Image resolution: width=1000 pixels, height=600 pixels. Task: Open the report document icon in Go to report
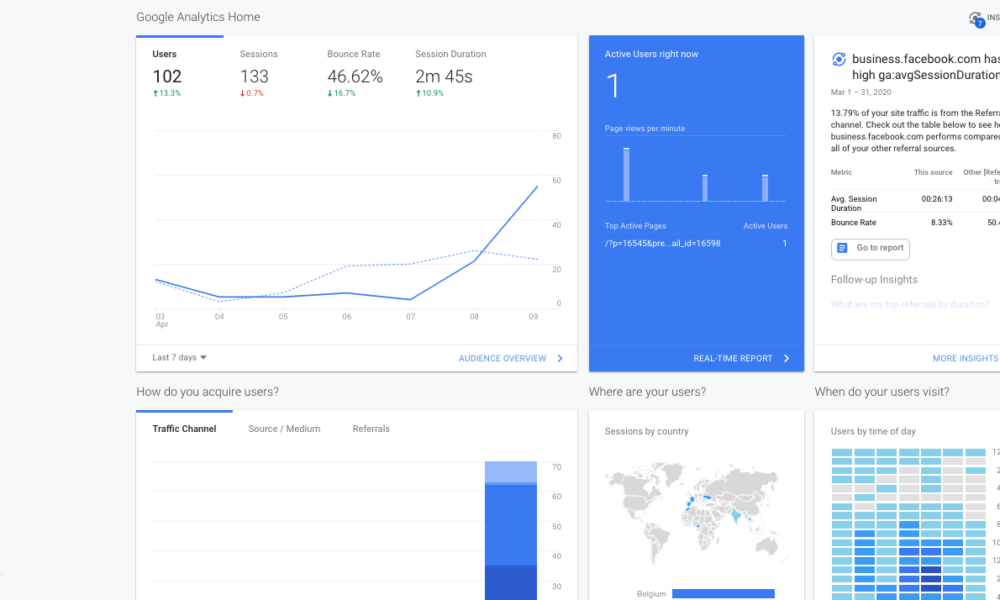coord(841,249)
